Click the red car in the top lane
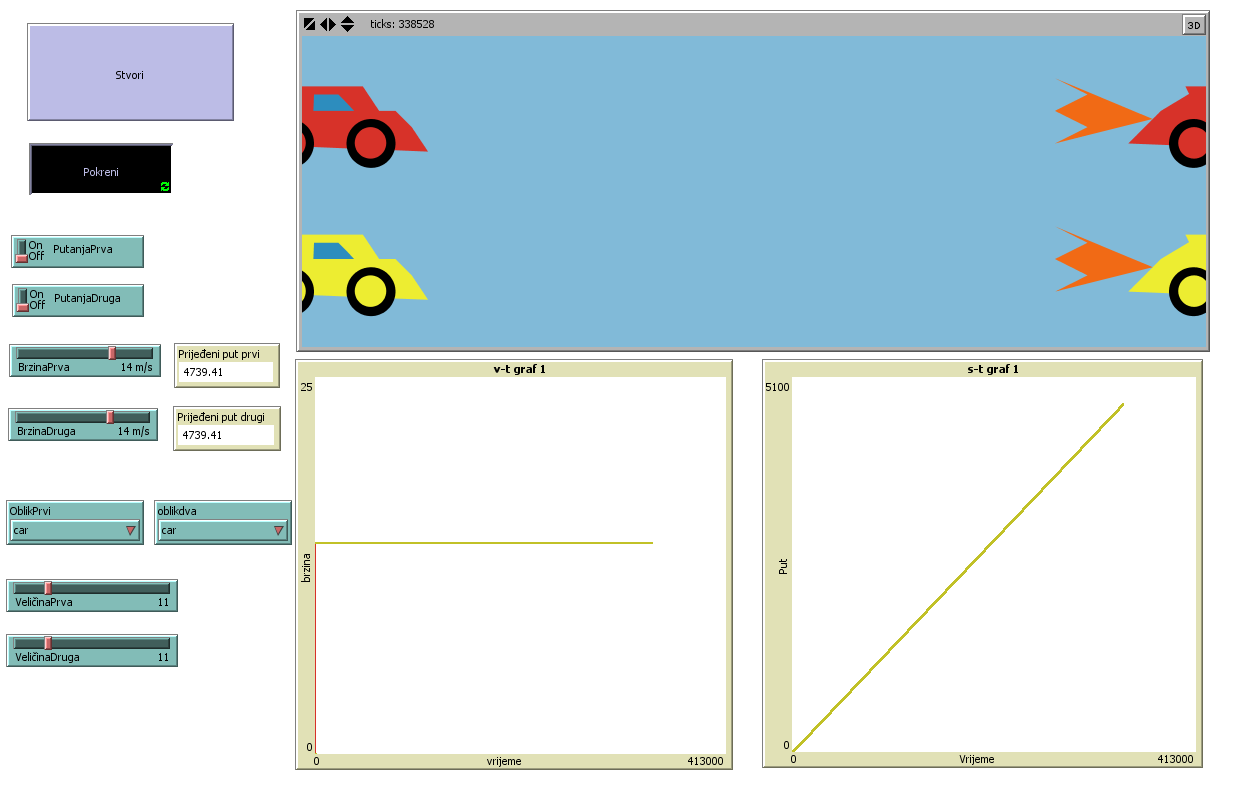1254x800 pixels. [x=362, y=124]
